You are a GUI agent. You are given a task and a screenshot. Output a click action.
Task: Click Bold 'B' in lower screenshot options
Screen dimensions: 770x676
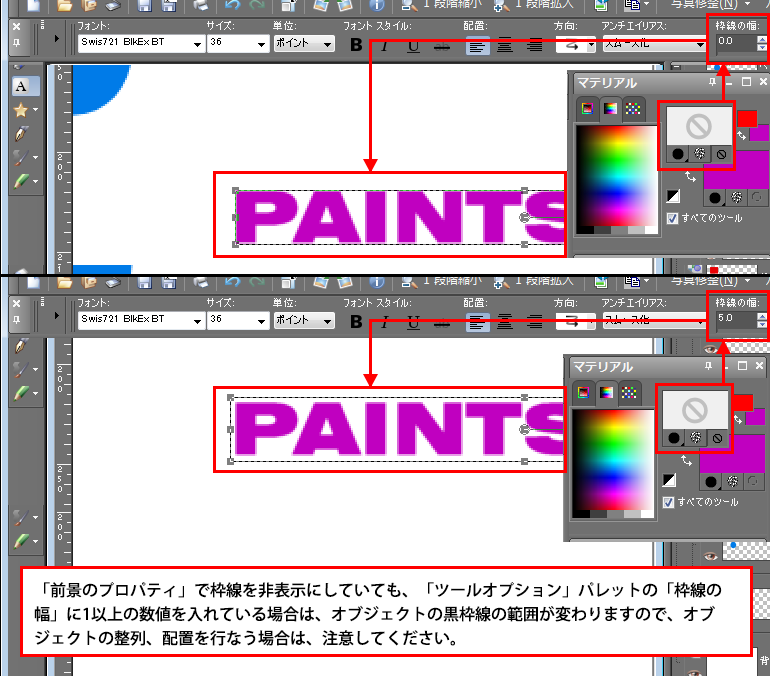click(357, 322)
